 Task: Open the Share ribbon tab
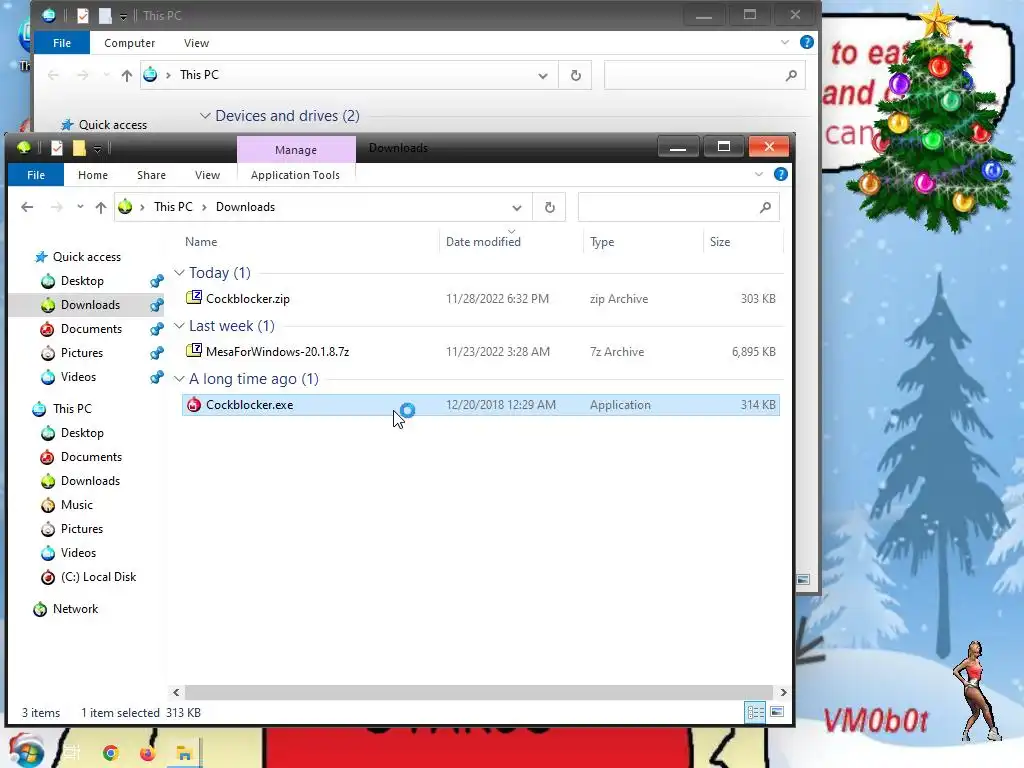point(152,175)
